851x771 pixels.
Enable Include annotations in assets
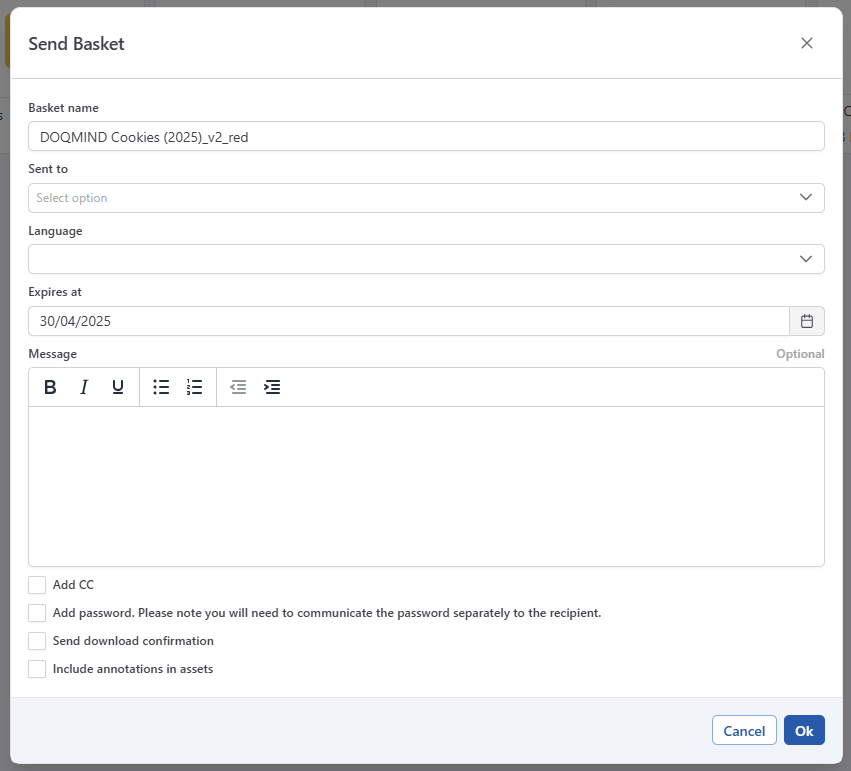coord(37,669)
